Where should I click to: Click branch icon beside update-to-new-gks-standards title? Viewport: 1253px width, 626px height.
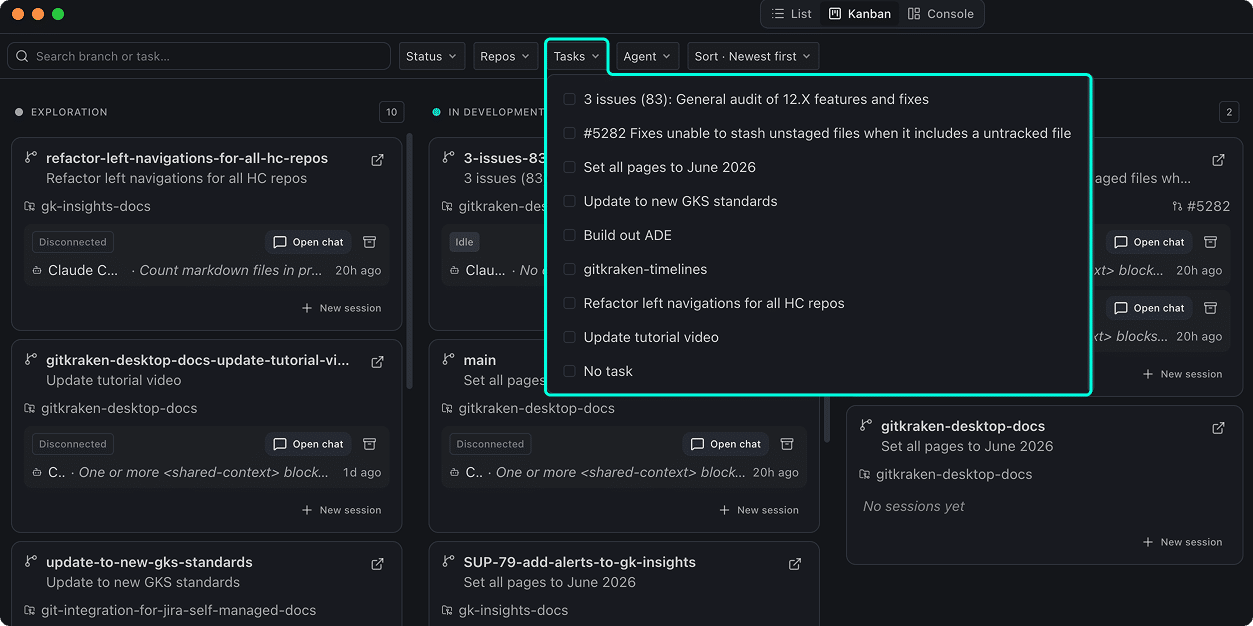31,562
